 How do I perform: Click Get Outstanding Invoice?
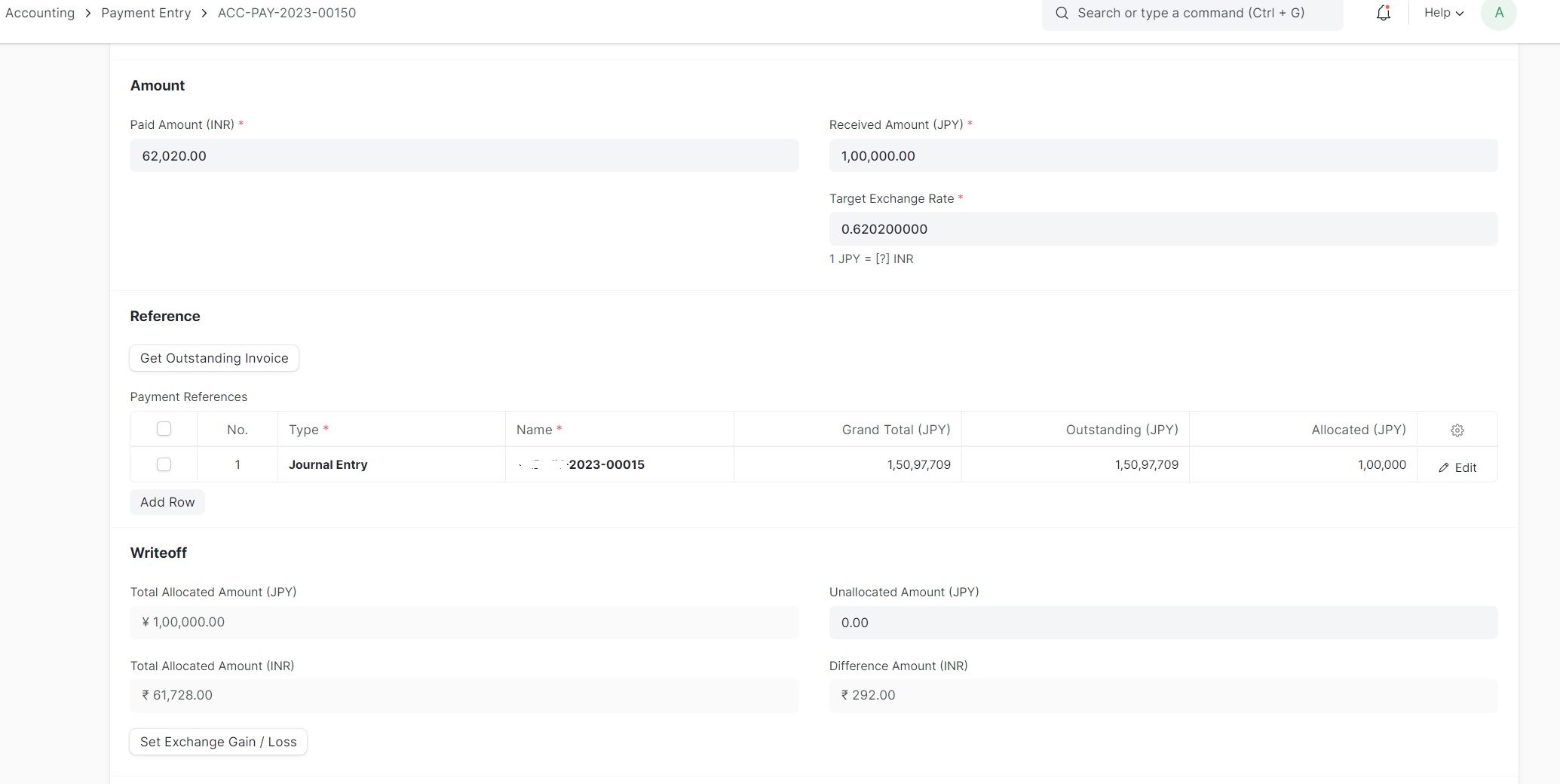tap(213, 358)
